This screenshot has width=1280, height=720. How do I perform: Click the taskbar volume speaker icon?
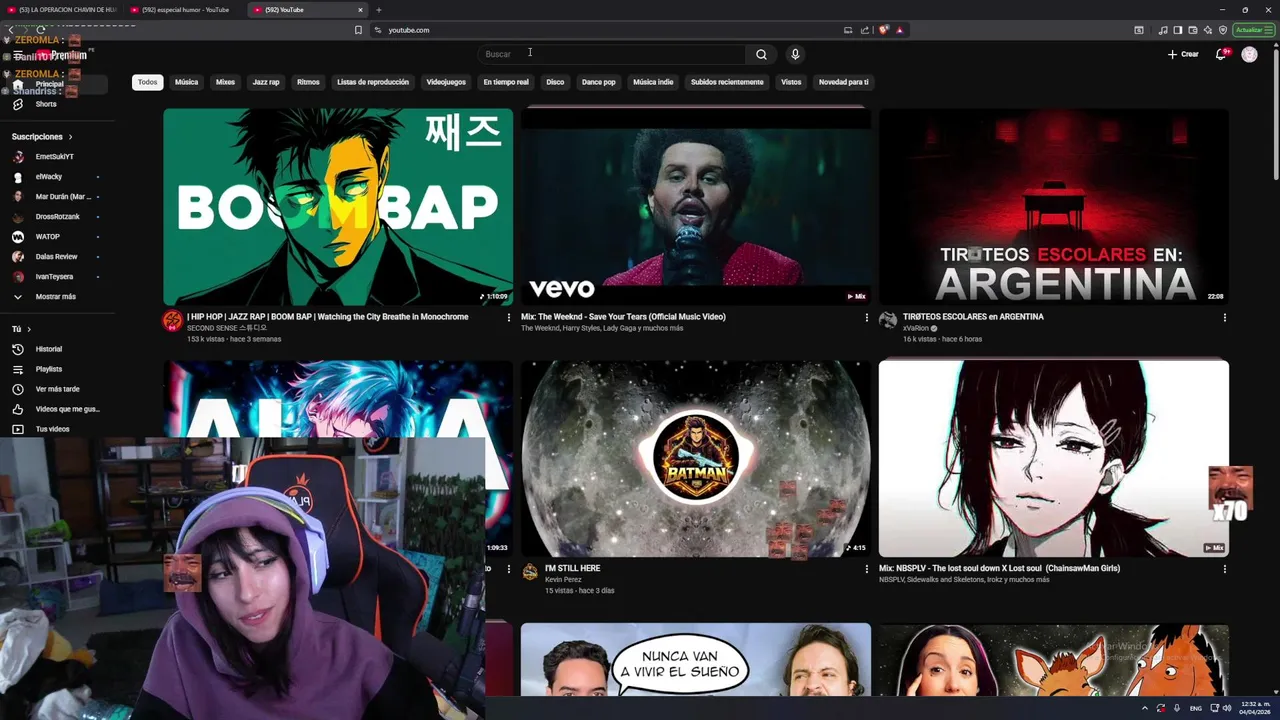pos(1227,708)
